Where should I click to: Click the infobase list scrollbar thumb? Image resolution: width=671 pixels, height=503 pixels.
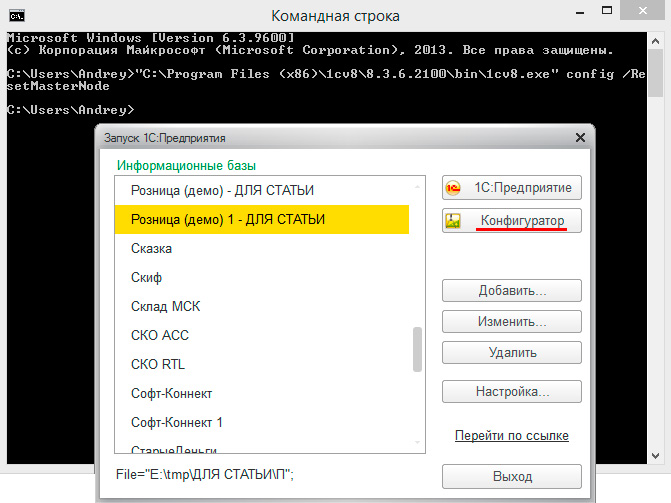point(417,349)
